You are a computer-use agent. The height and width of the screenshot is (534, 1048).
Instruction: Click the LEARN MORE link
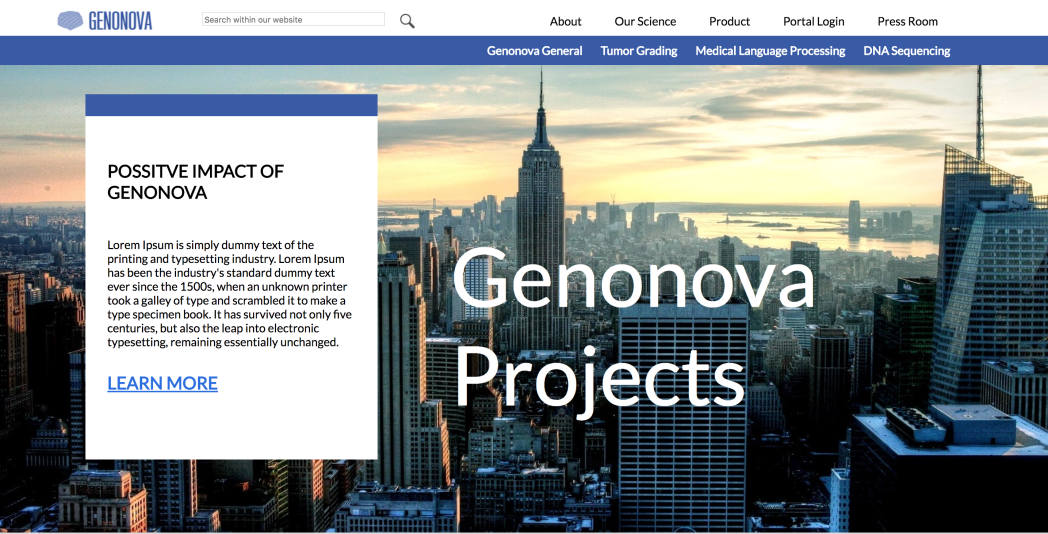point(162,383)
